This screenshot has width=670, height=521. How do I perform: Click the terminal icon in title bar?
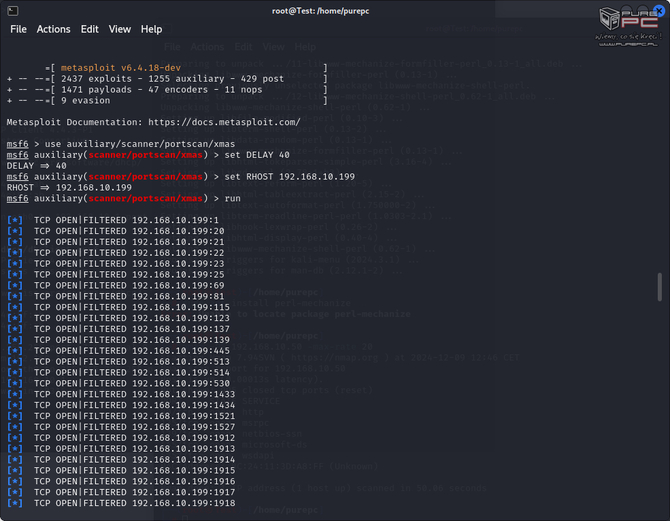pos(13,11)
